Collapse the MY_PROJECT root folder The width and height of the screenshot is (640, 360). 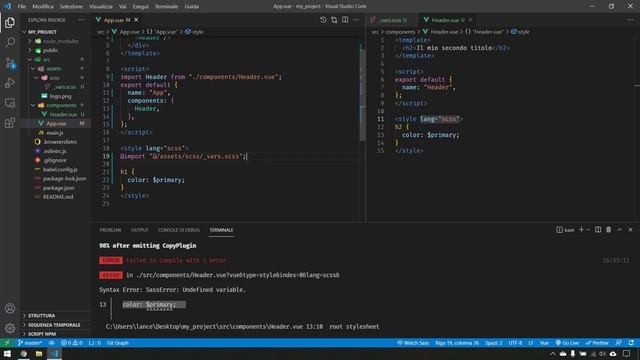24,32
